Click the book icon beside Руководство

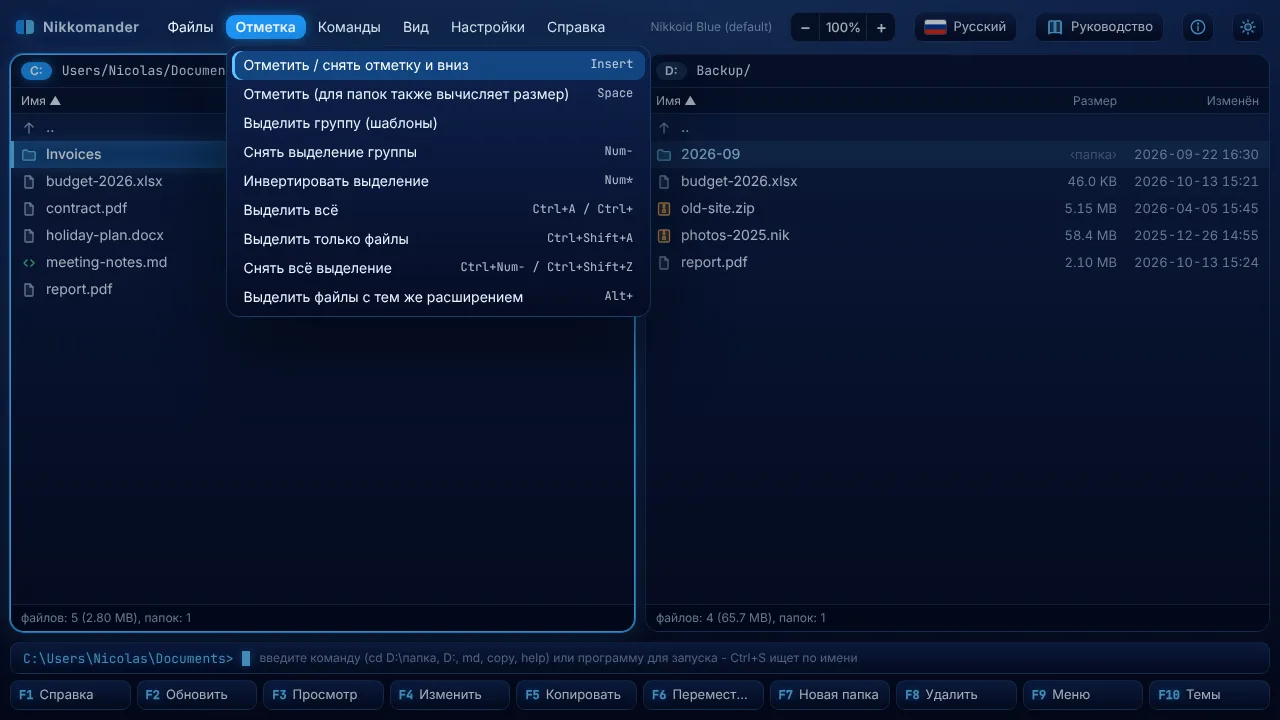point(1055,27)
